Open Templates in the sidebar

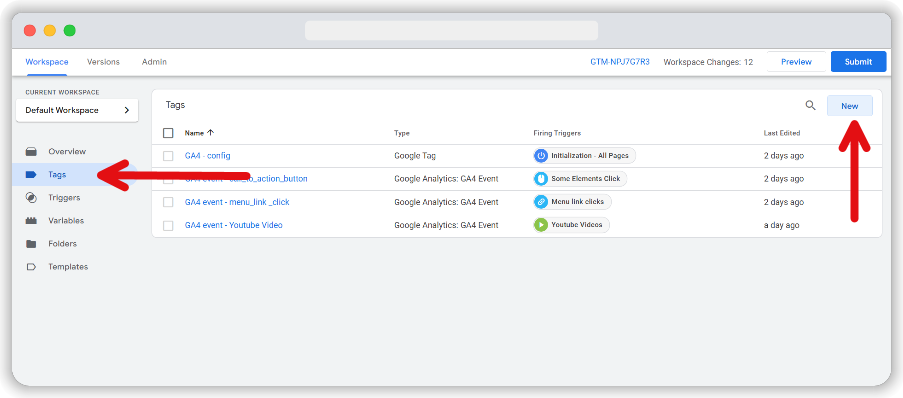click(68, 267)
